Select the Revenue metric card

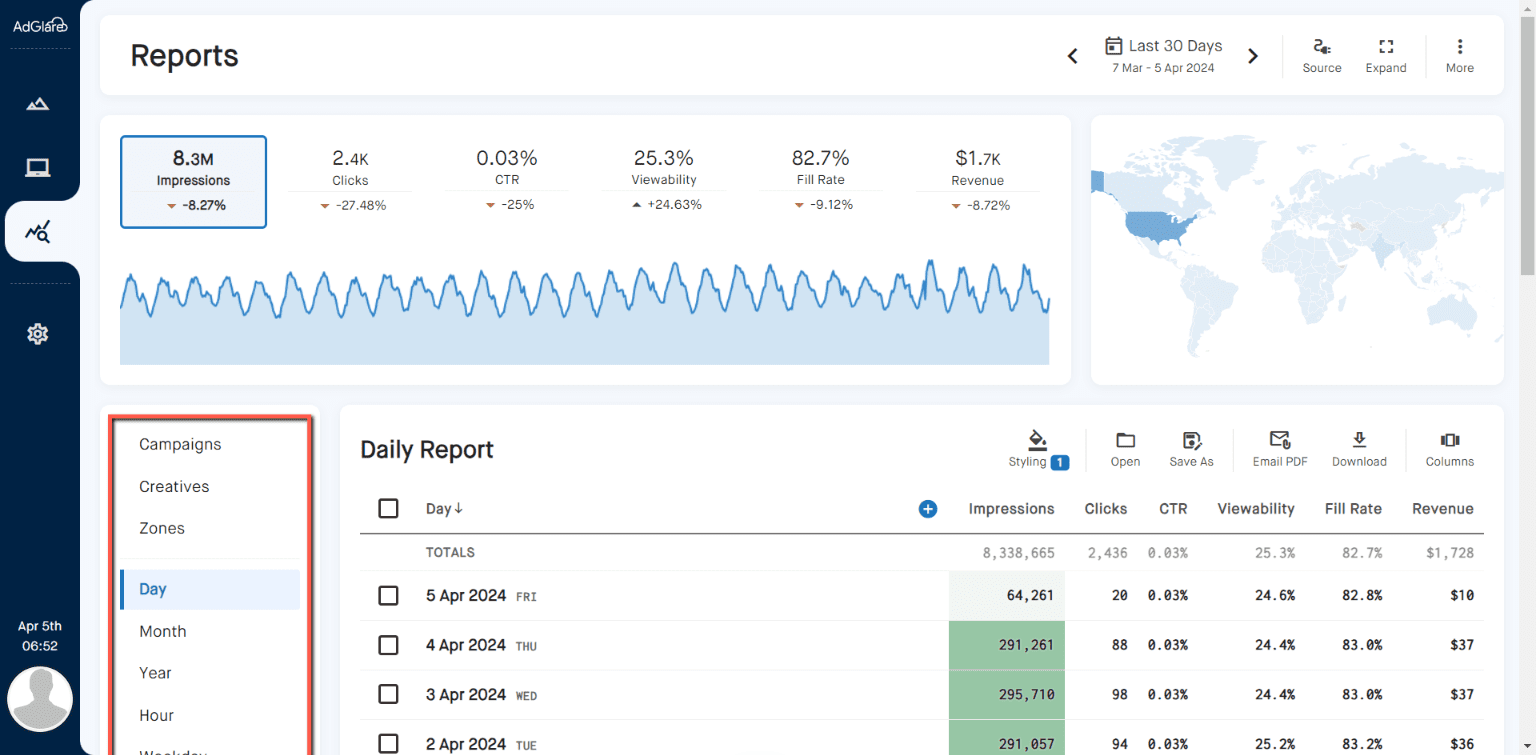click(x=978, y=180)
